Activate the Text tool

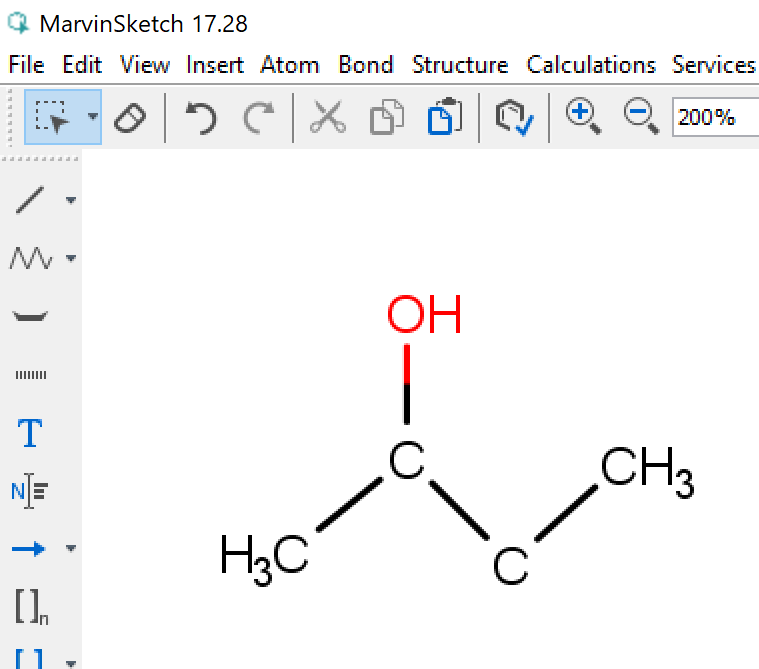(x=31, y=434)
